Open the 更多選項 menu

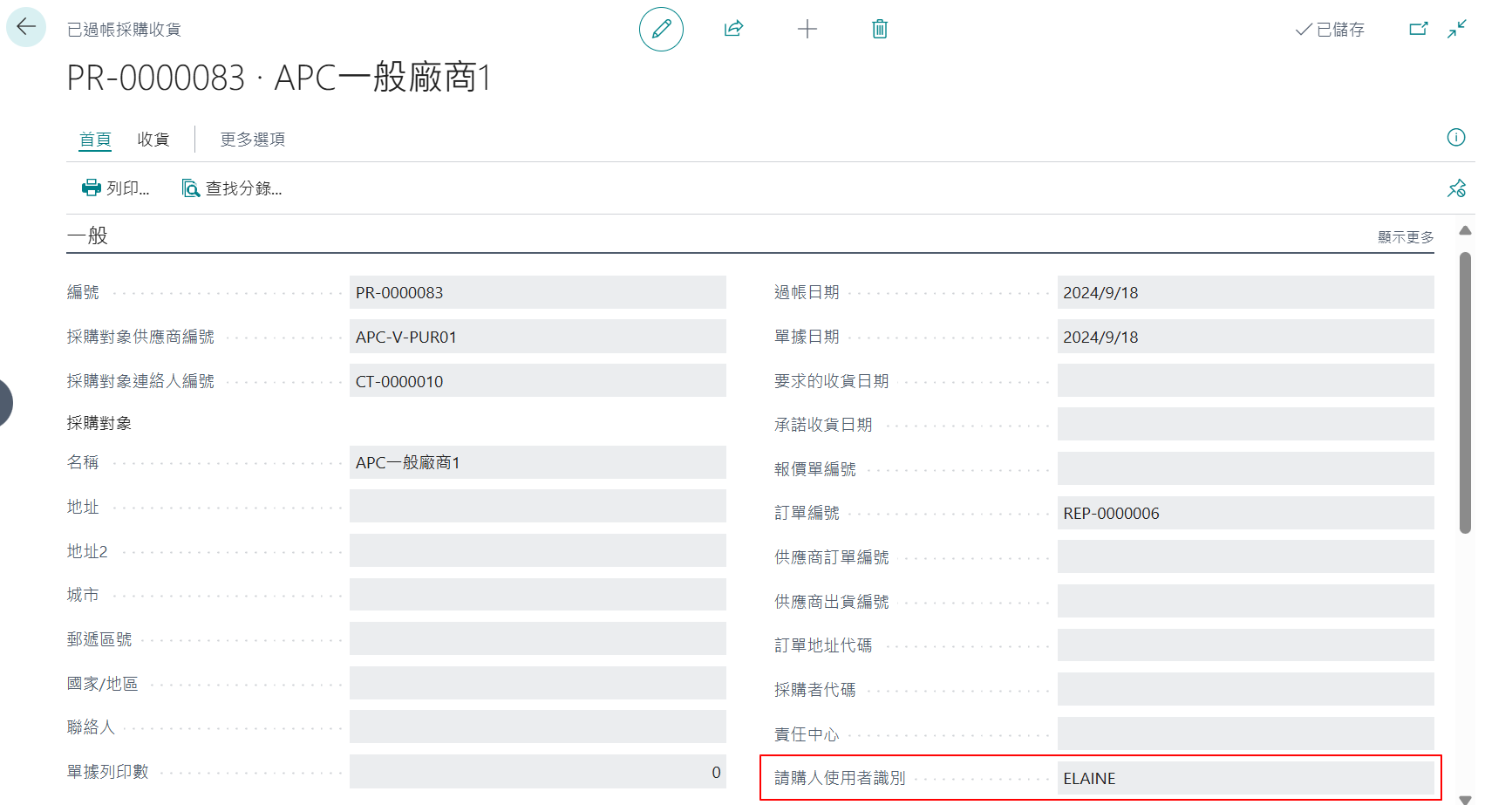(253, 140)
